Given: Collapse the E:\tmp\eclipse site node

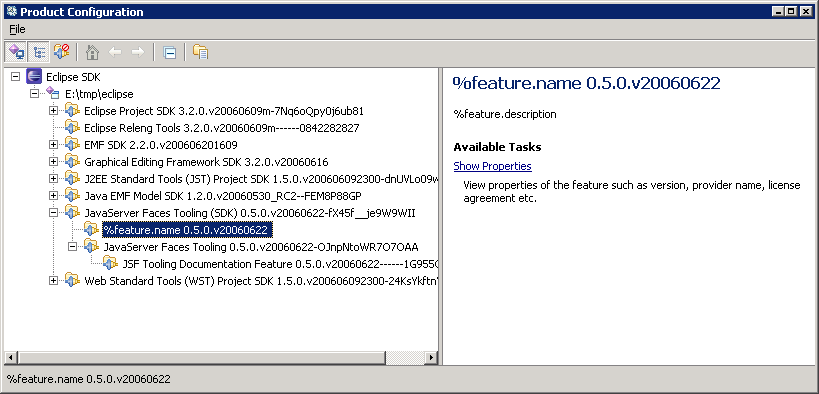Looking at the screenshot, I should pos(34,94).
